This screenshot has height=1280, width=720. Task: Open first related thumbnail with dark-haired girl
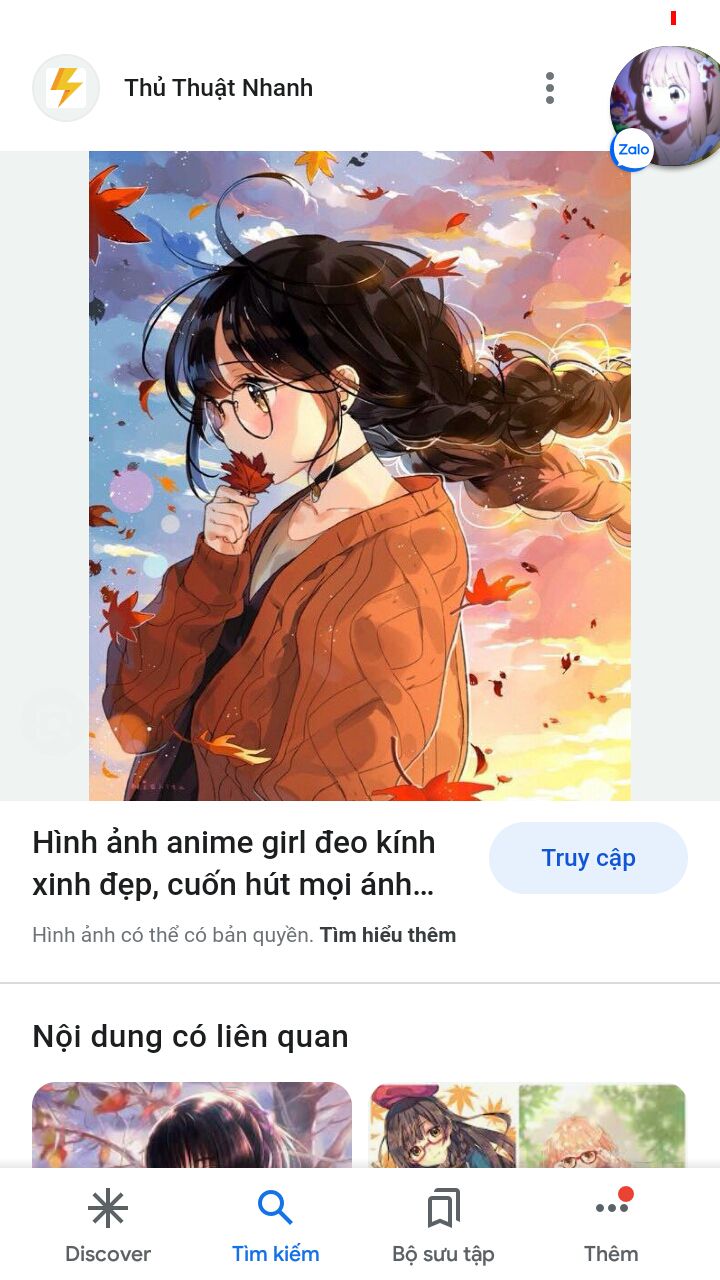coord(192,1125)
